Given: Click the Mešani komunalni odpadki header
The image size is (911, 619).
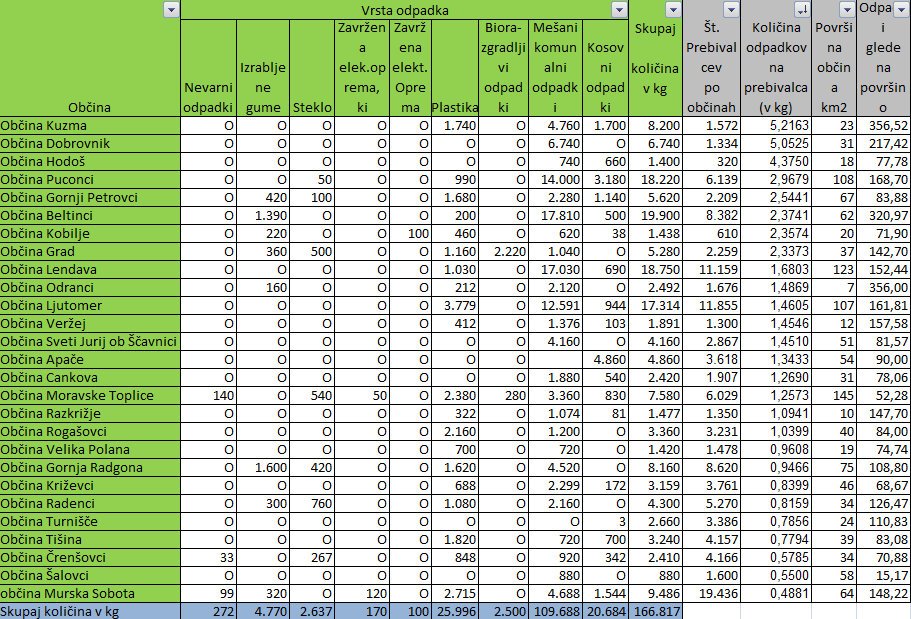Looking at the screenshot, I should point(556,68).
